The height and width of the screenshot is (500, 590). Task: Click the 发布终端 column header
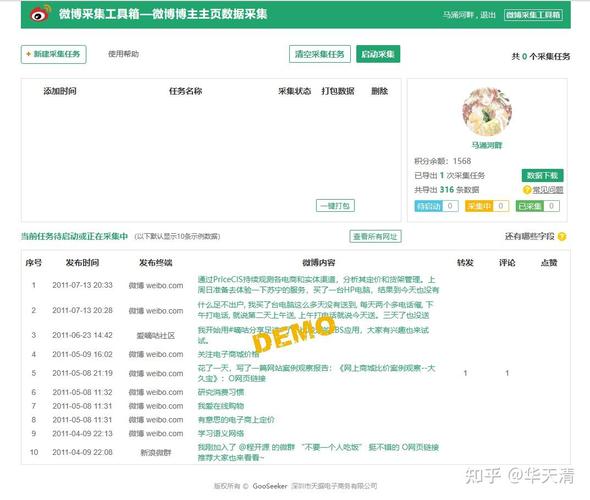tap(155, 263)
